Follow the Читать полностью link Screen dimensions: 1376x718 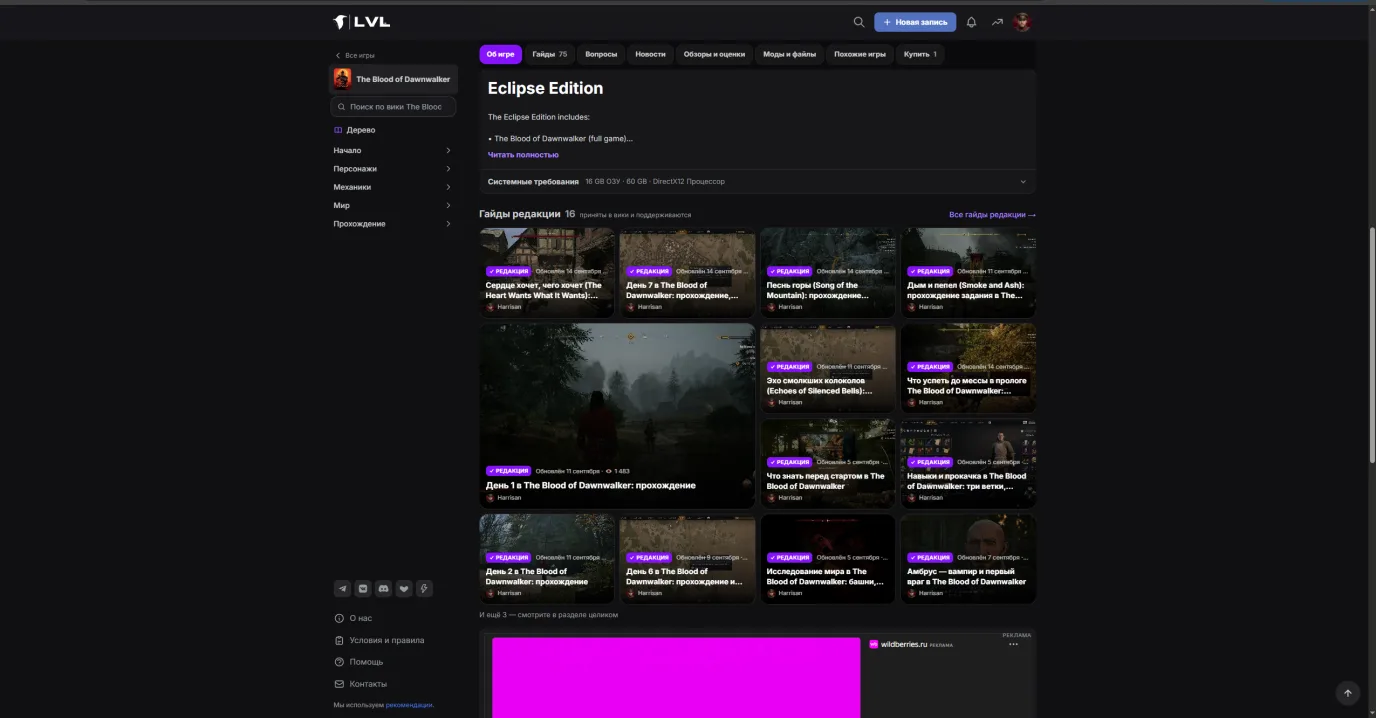tap(523, 155)
